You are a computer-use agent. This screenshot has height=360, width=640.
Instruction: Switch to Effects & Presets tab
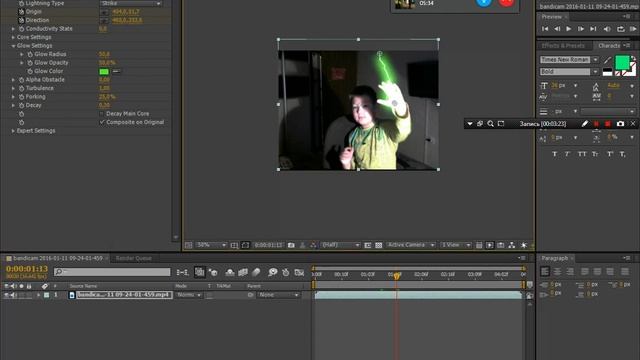(x=563, y=46)
